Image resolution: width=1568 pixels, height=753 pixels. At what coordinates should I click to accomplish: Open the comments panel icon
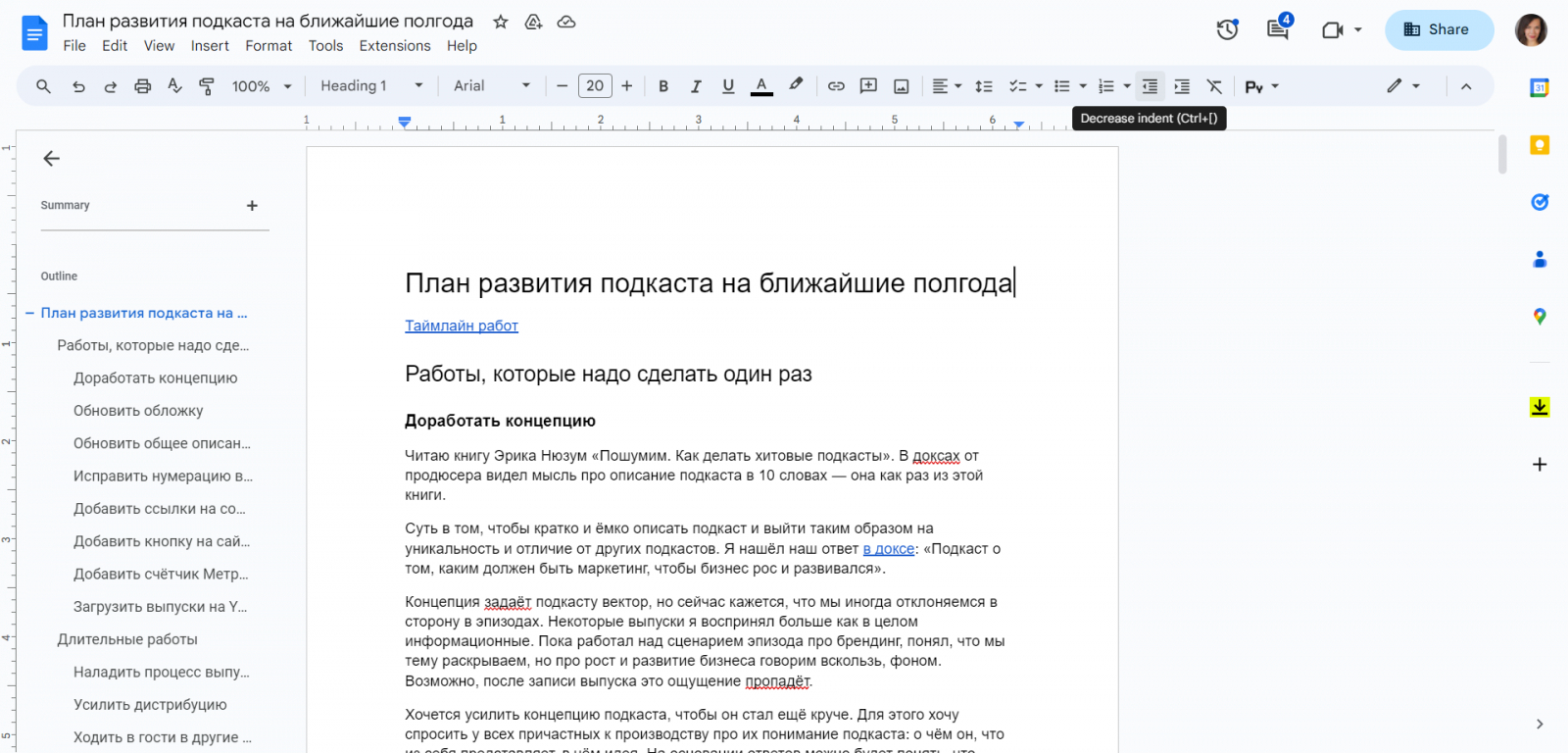[x=1278, y=29]
